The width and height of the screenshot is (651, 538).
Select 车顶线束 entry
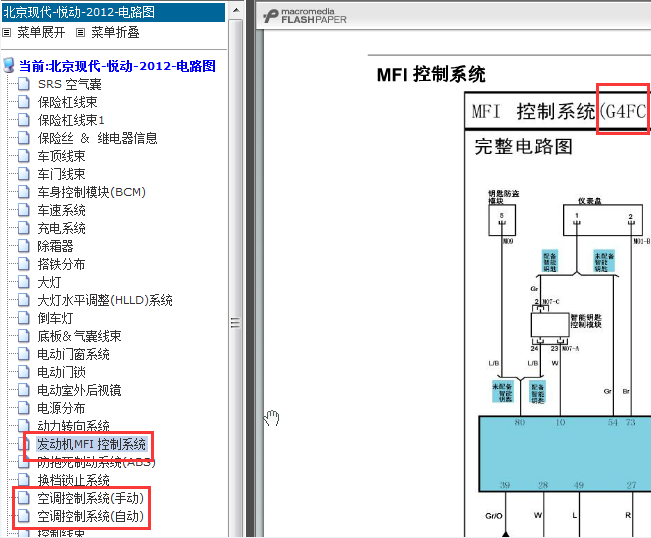point(61,156)
